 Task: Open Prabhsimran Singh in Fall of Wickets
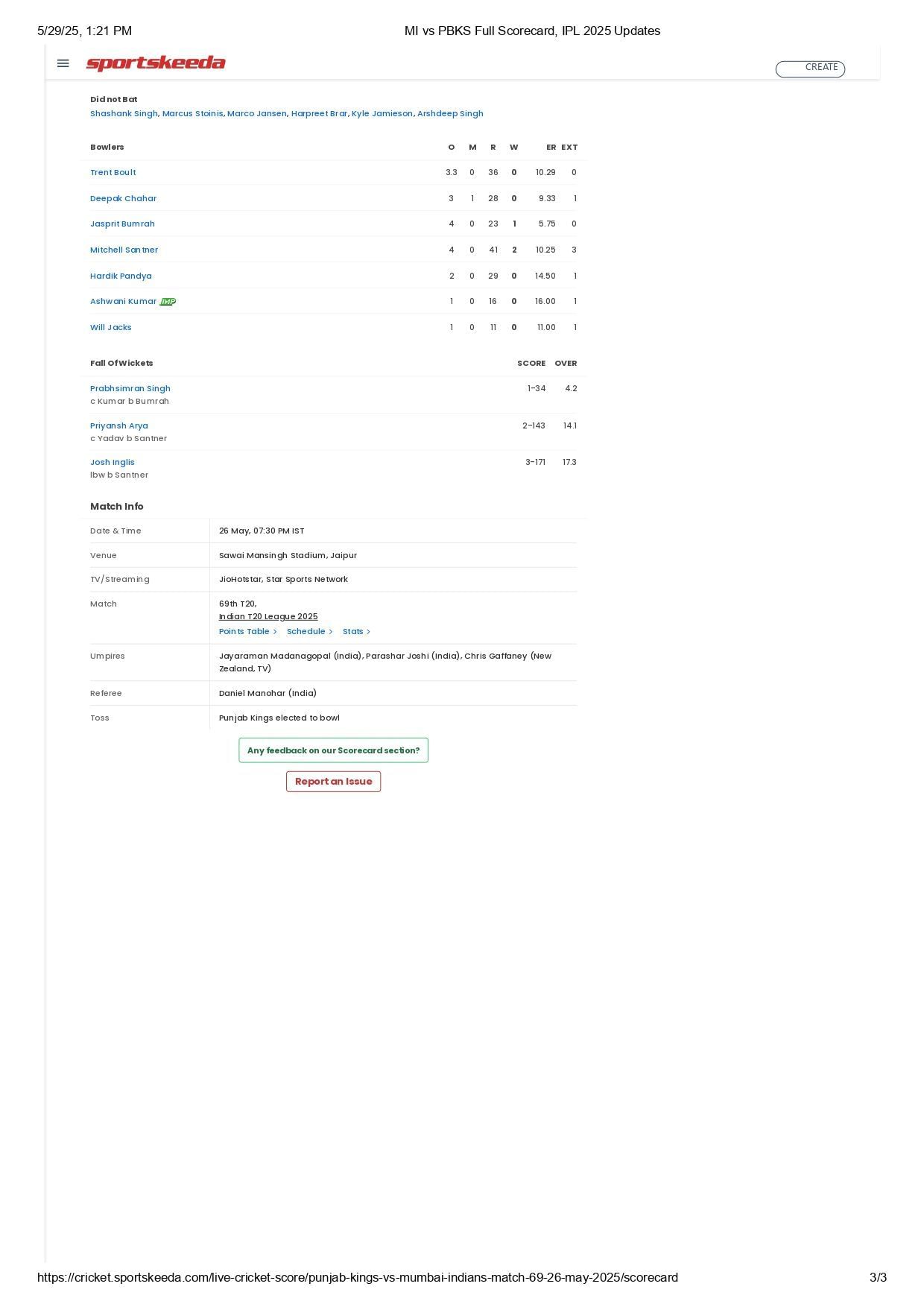click(x=130, y=389)
